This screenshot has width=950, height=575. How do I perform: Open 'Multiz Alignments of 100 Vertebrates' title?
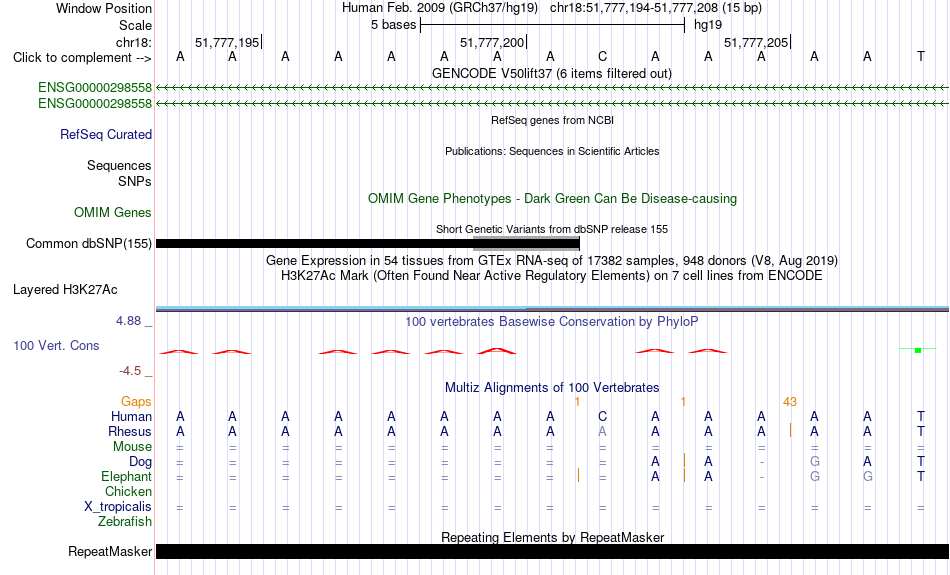552,387
